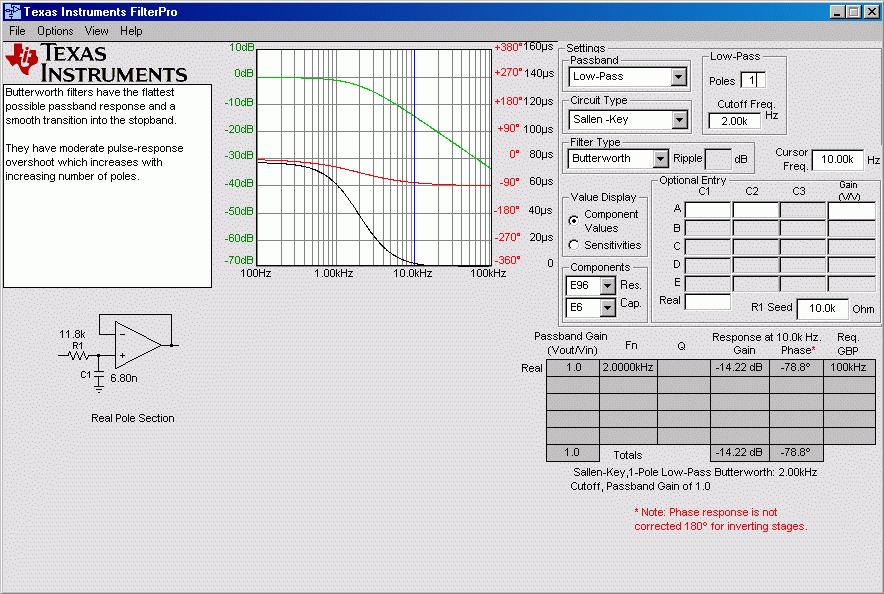Select Sensitivities radio button
The height and width of the screenshot is (594, 884).
click(573, 245)
